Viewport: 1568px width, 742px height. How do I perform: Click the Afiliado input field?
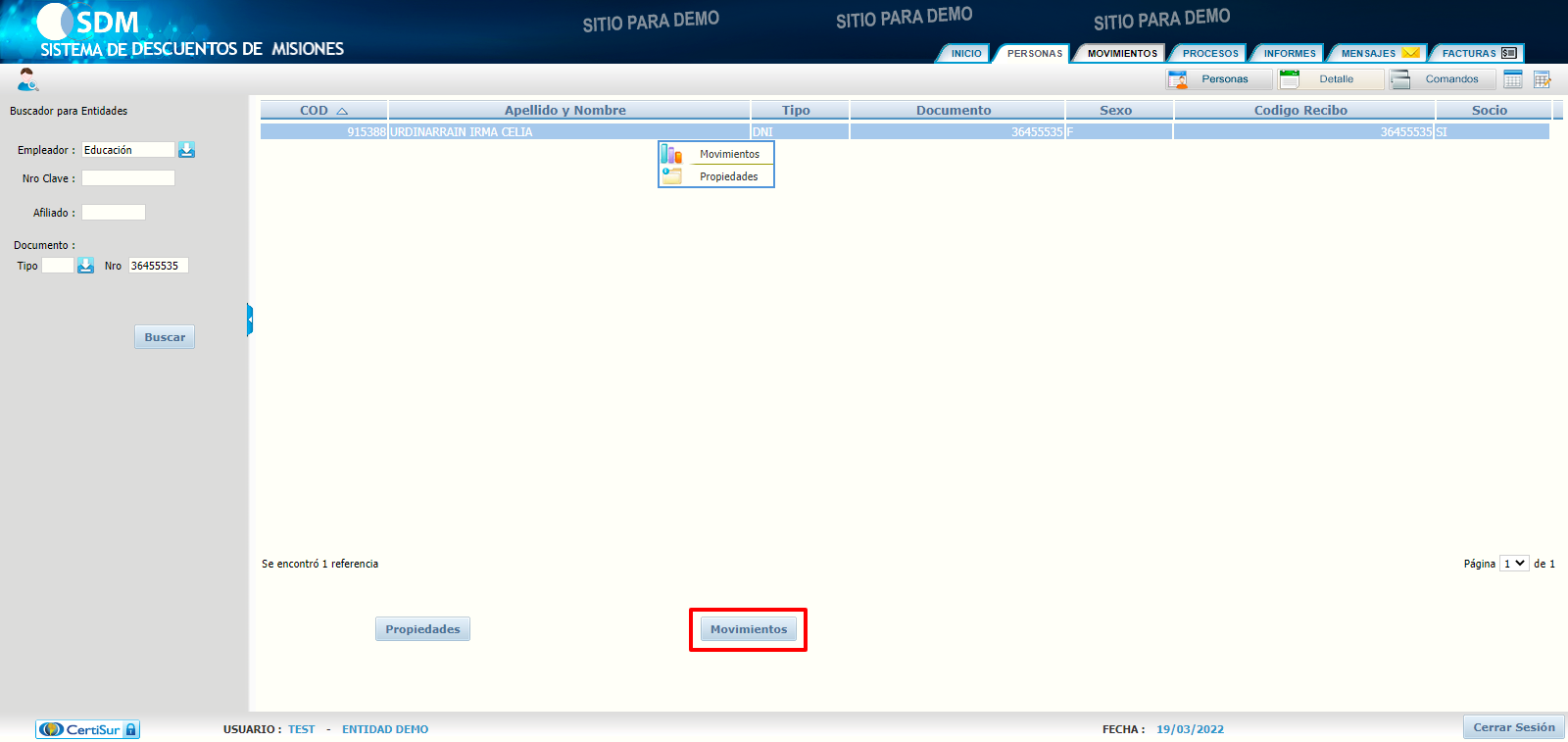(x=114, y=213)
